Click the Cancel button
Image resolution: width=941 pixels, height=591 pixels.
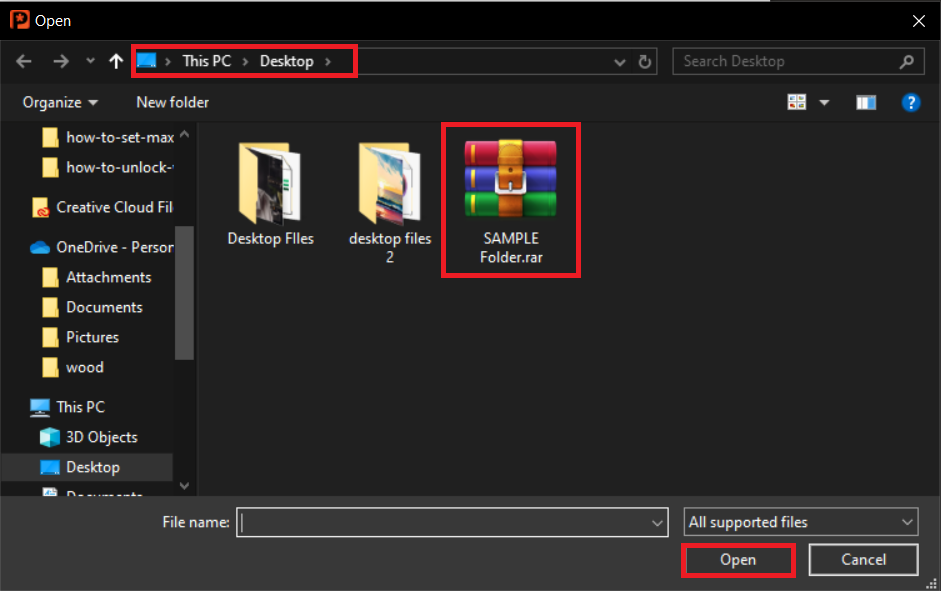pyautogui.click(x=862, y=559)
